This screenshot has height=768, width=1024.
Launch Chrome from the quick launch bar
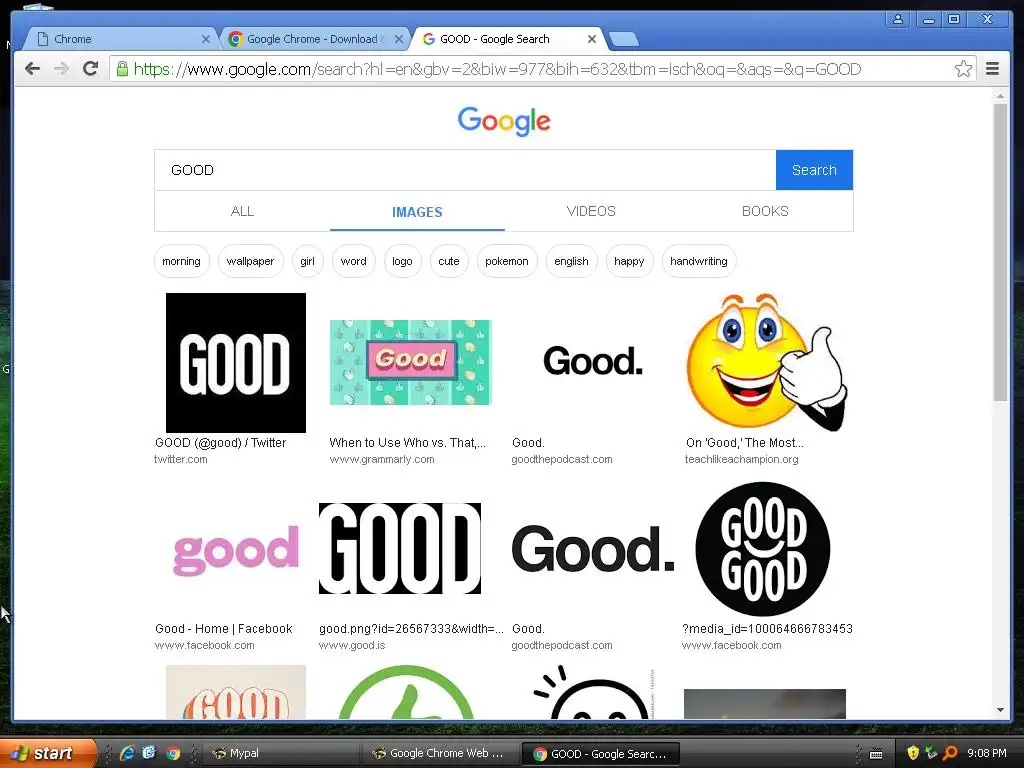173,753
